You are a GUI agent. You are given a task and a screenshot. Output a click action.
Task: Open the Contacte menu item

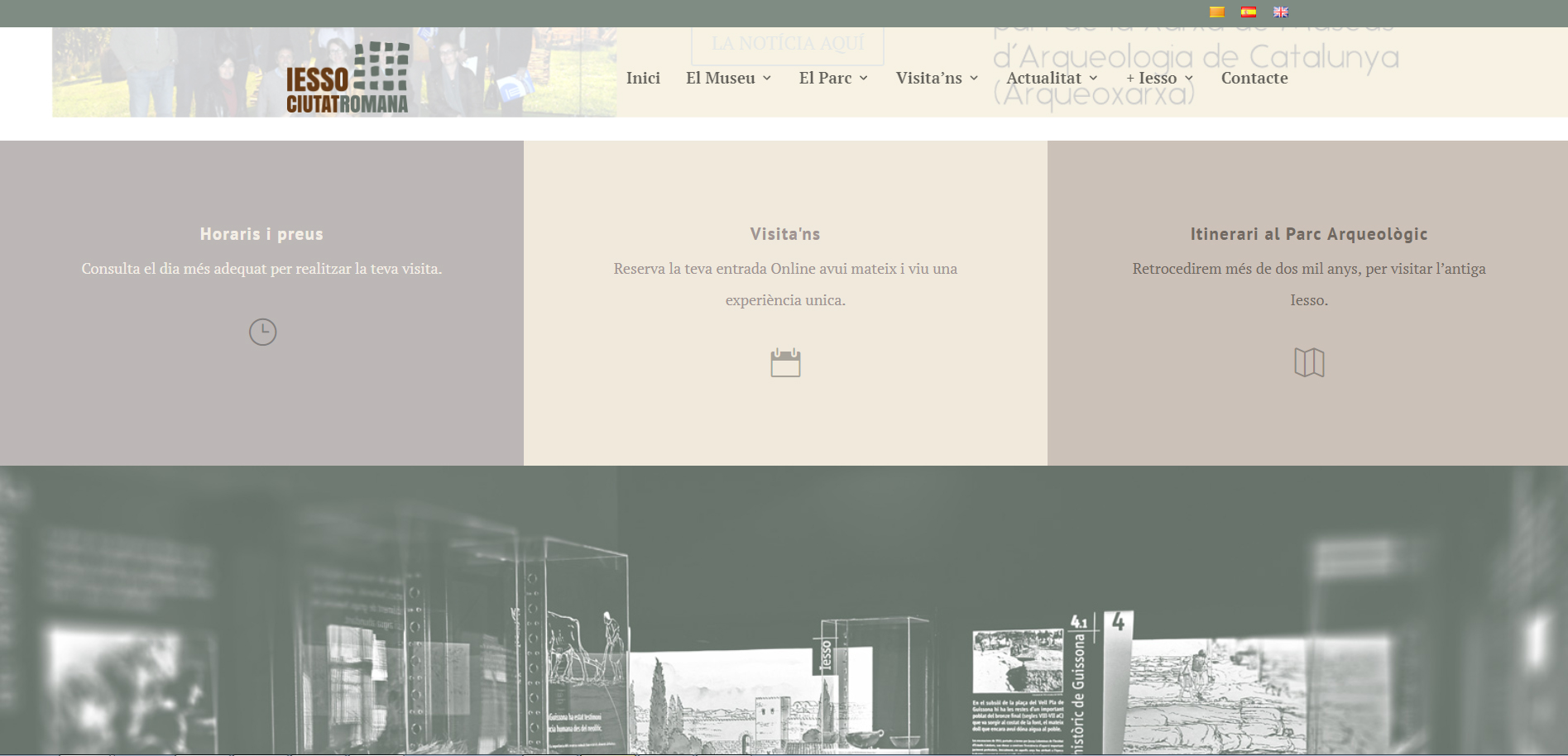(1254, 78)
